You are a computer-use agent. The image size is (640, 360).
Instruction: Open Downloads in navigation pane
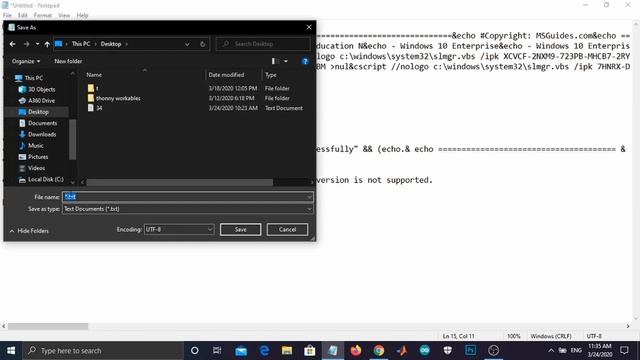pos(37,134)
